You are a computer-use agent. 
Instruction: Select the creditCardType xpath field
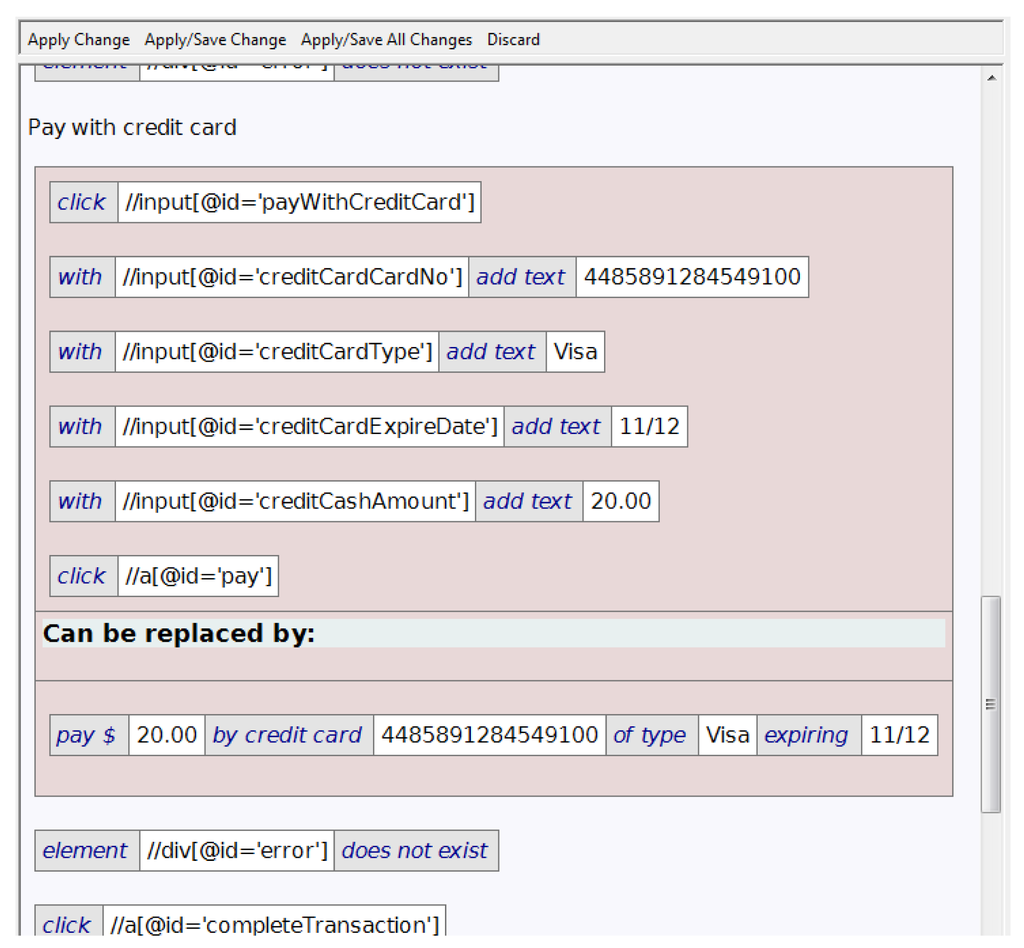point(277,352)
